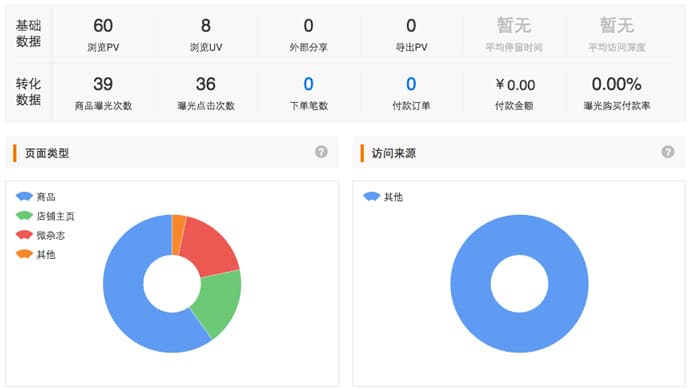Select the 浏览PV value 60
Viewport: 690px width, 389px height.
pyautogui.click(x=103, y=26)
